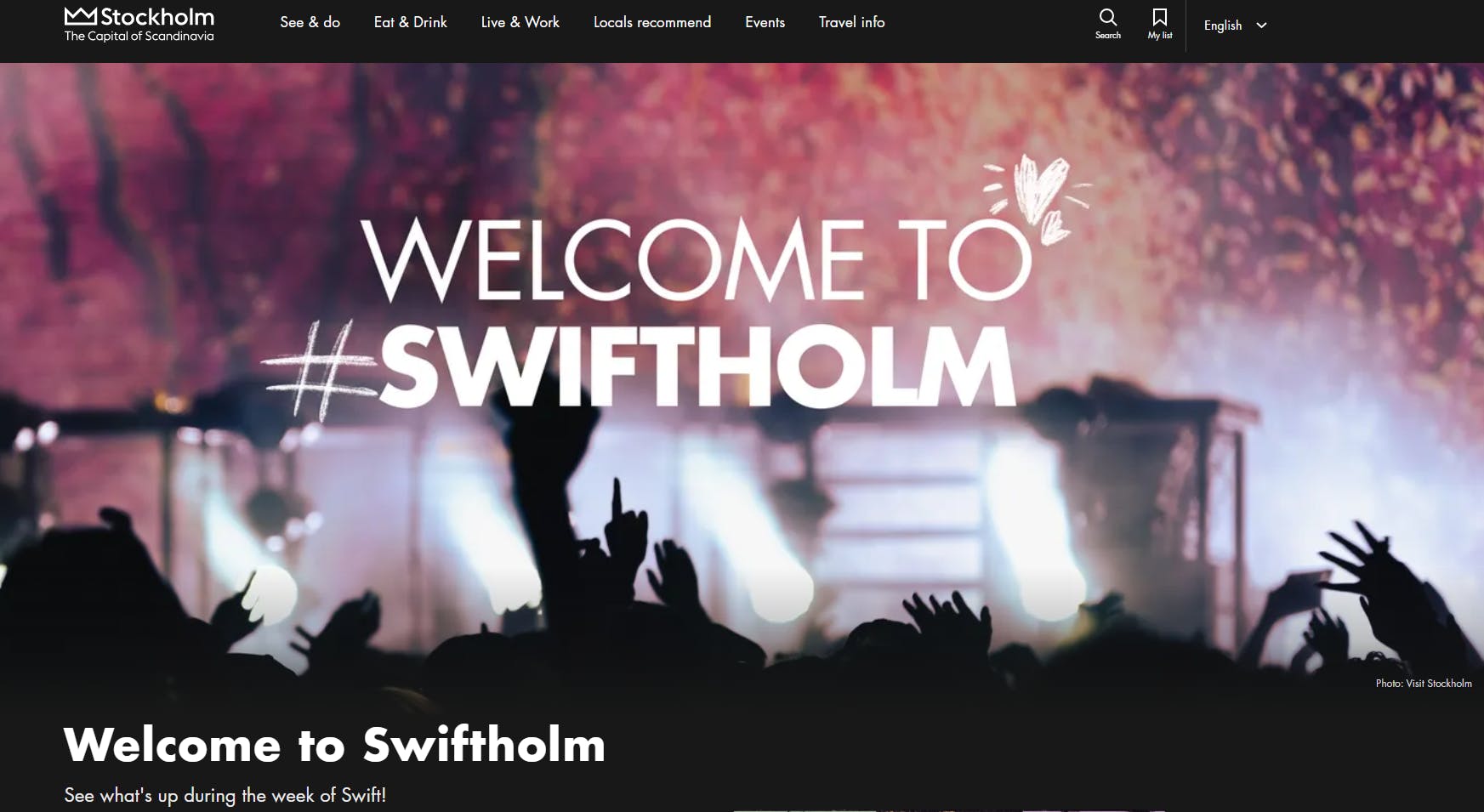Viewport: 1484px width, 812px height.
Task: Open the Live & Work menu
Action: click(520, 22)
